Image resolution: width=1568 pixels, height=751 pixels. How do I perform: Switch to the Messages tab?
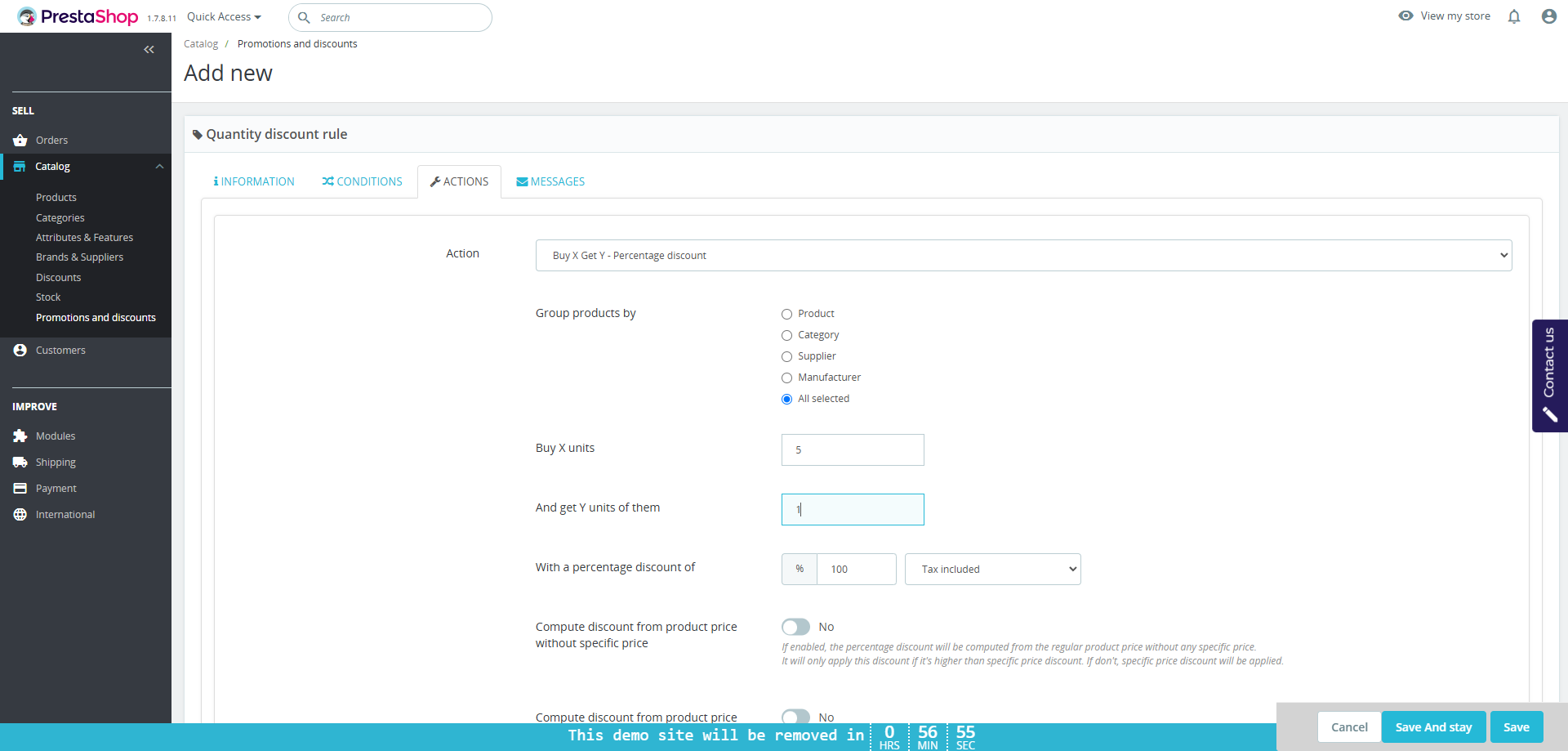(x=550, y=181)
